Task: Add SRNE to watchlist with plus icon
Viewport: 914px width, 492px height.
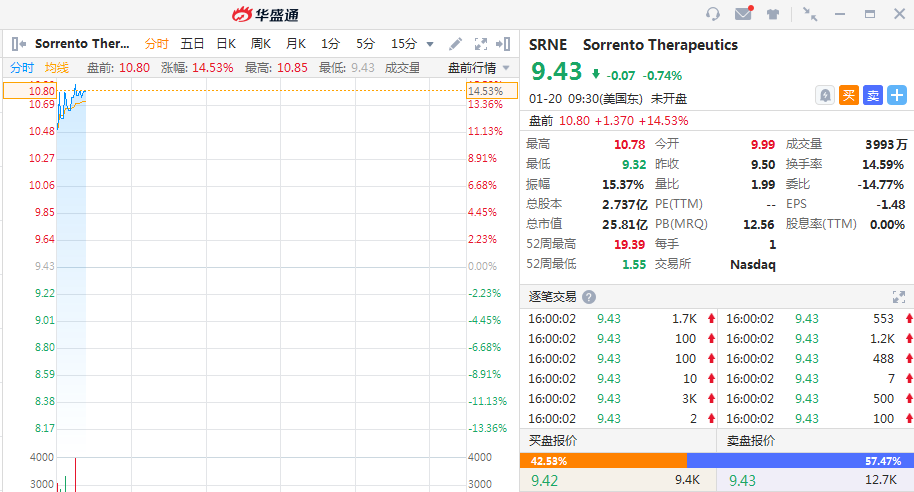Action: pos(897,95)
